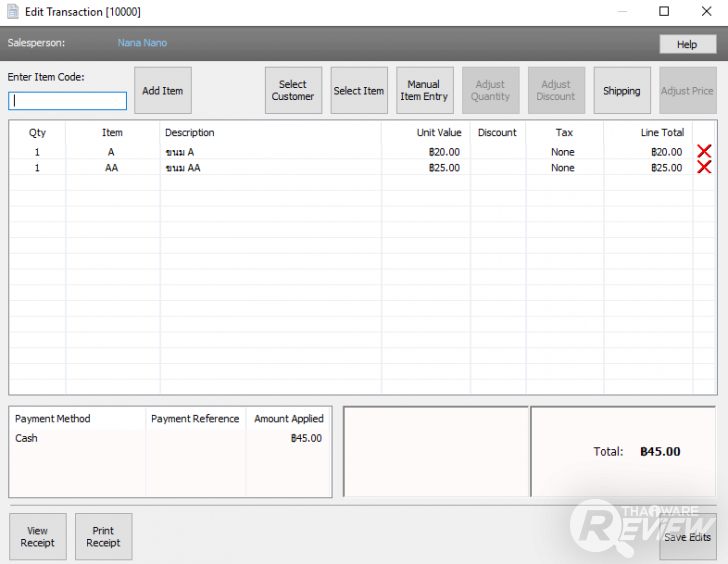Viewport: 728px width, 564px height.
Task: Close the Edit Transaction window
Action: tap(706, 11)
